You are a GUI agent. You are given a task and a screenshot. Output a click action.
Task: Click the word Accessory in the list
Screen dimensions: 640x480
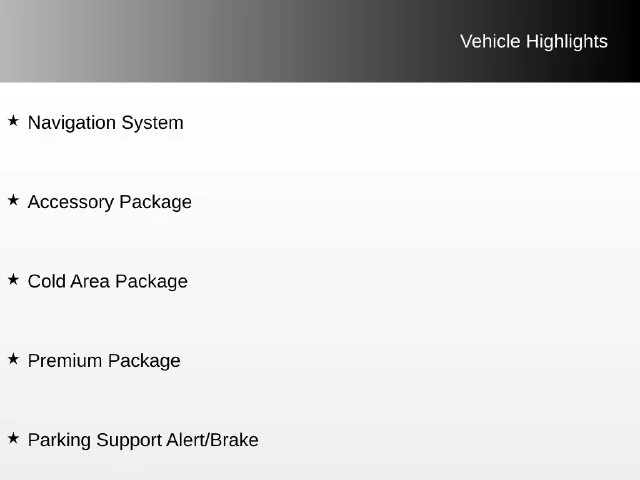point(71,202)
